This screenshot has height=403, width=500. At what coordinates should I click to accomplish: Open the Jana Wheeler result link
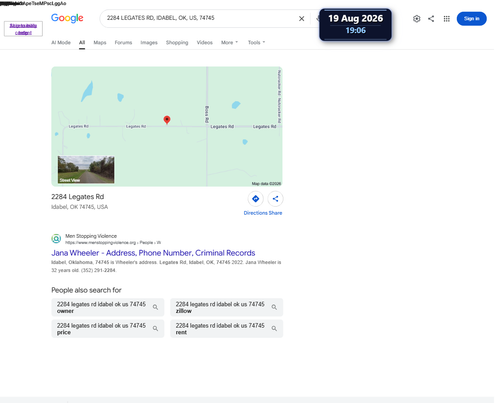153,253
